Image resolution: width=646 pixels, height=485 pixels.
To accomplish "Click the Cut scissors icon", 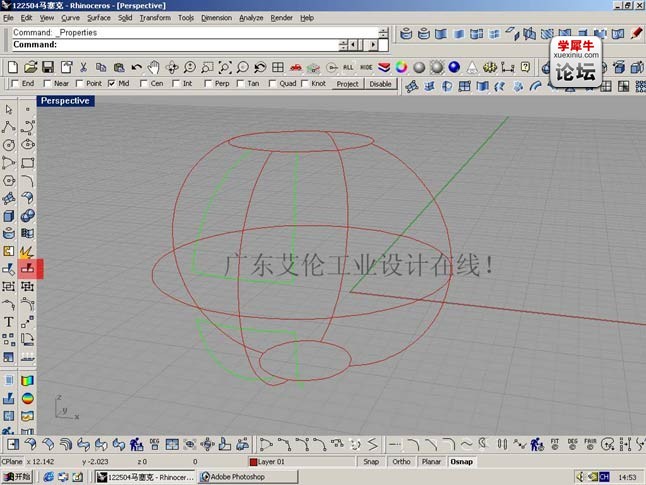I will [84, 67].
